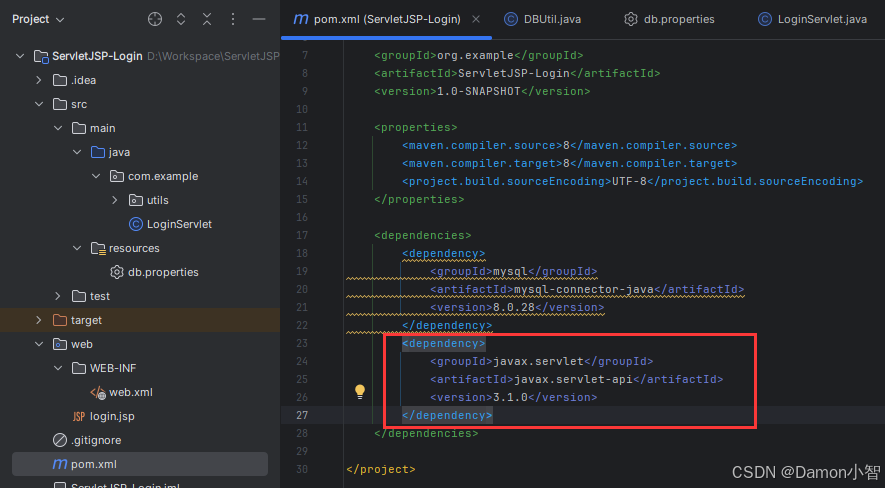Expand the utils package chevron
The width and height of the screenshot is (885, 488).
(115, 200)
